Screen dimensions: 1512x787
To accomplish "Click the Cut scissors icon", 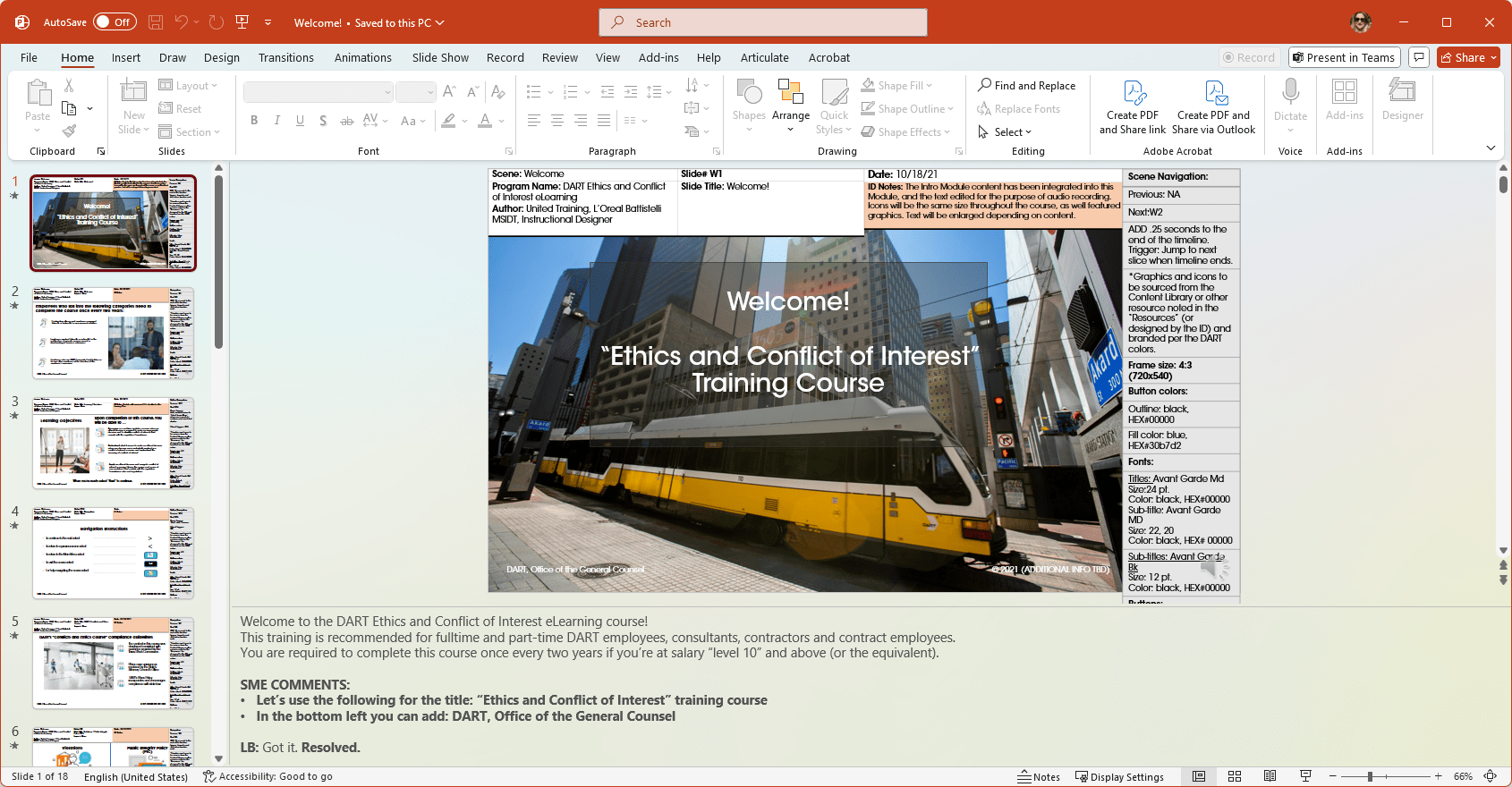I will (69, 86).
